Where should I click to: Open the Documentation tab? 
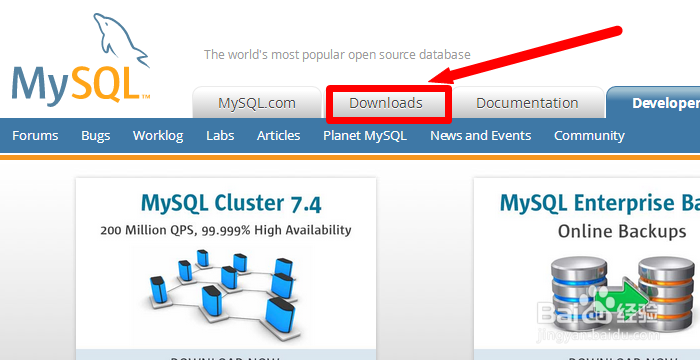point(527,103)
